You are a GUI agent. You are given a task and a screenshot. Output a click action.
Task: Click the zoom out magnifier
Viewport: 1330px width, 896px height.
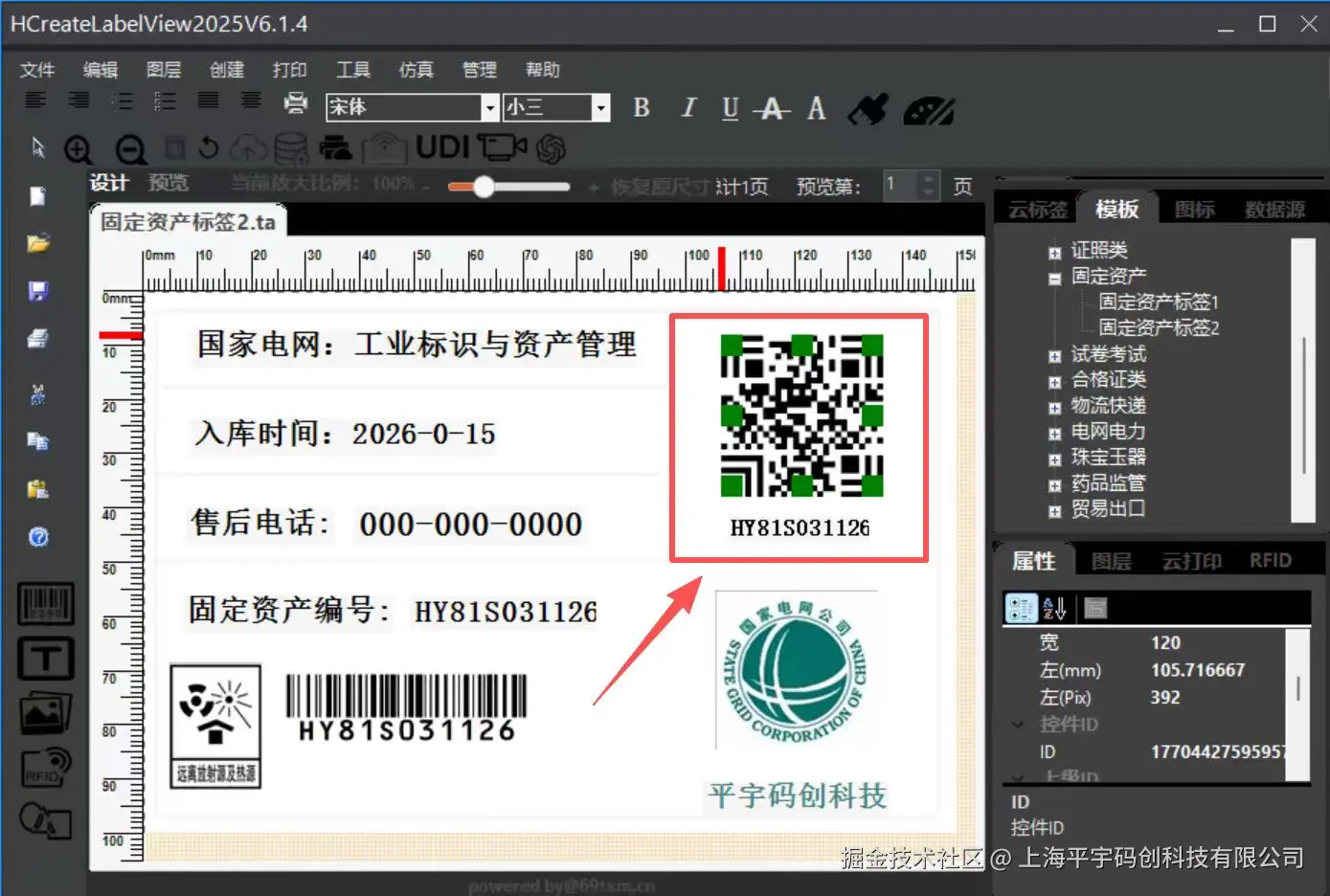(x=131, y=149)
